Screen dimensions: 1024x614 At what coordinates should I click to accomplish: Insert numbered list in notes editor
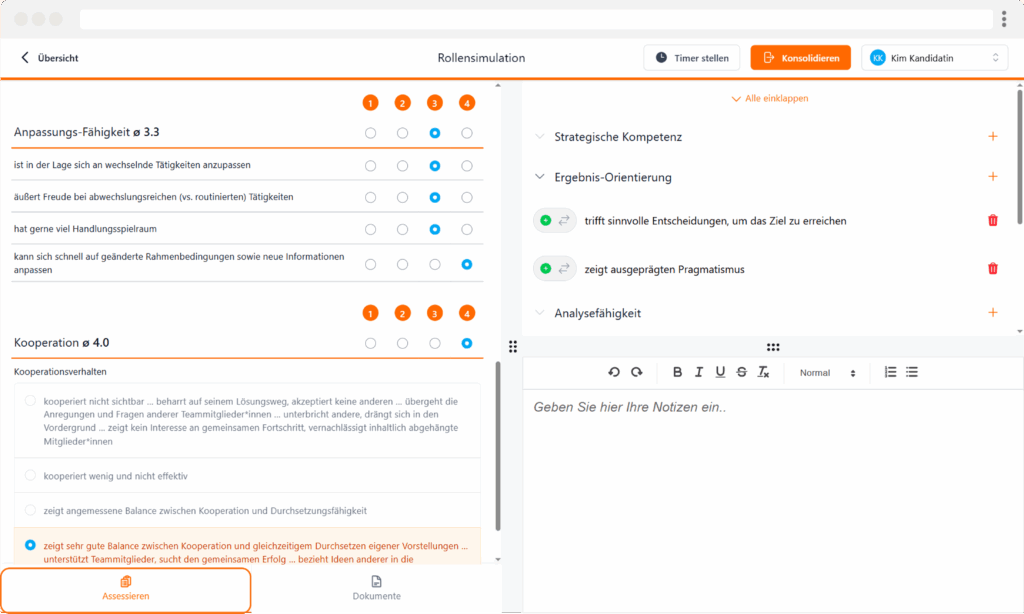[x=890, y=372]
